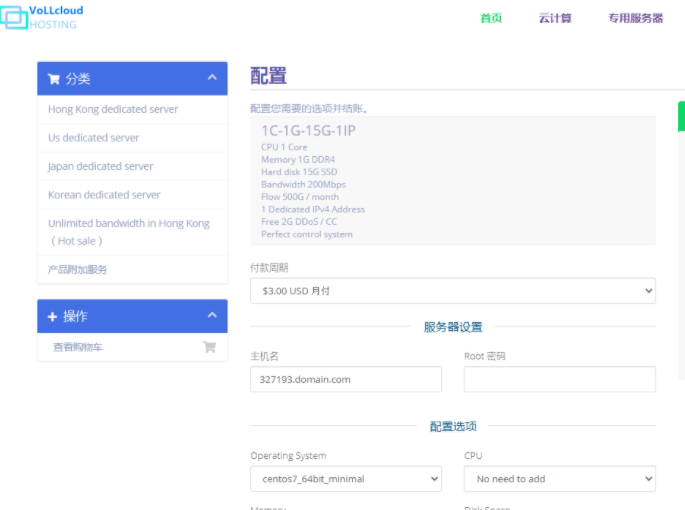Screen dimensions: 685x510
Task: Click the Free 2G DDoS / CC line
Action: pos(299,222)
